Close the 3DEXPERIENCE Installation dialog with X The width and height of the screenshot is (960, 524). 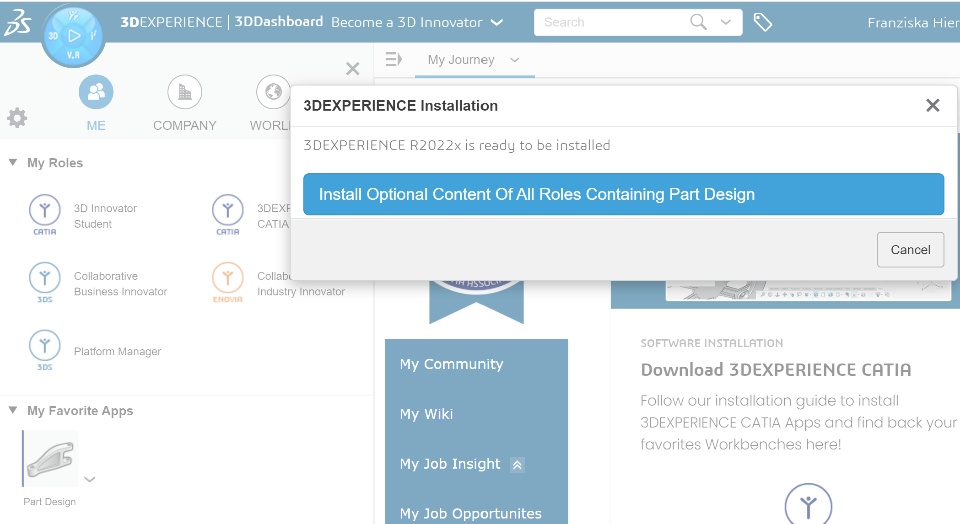[x=932, y=105]
